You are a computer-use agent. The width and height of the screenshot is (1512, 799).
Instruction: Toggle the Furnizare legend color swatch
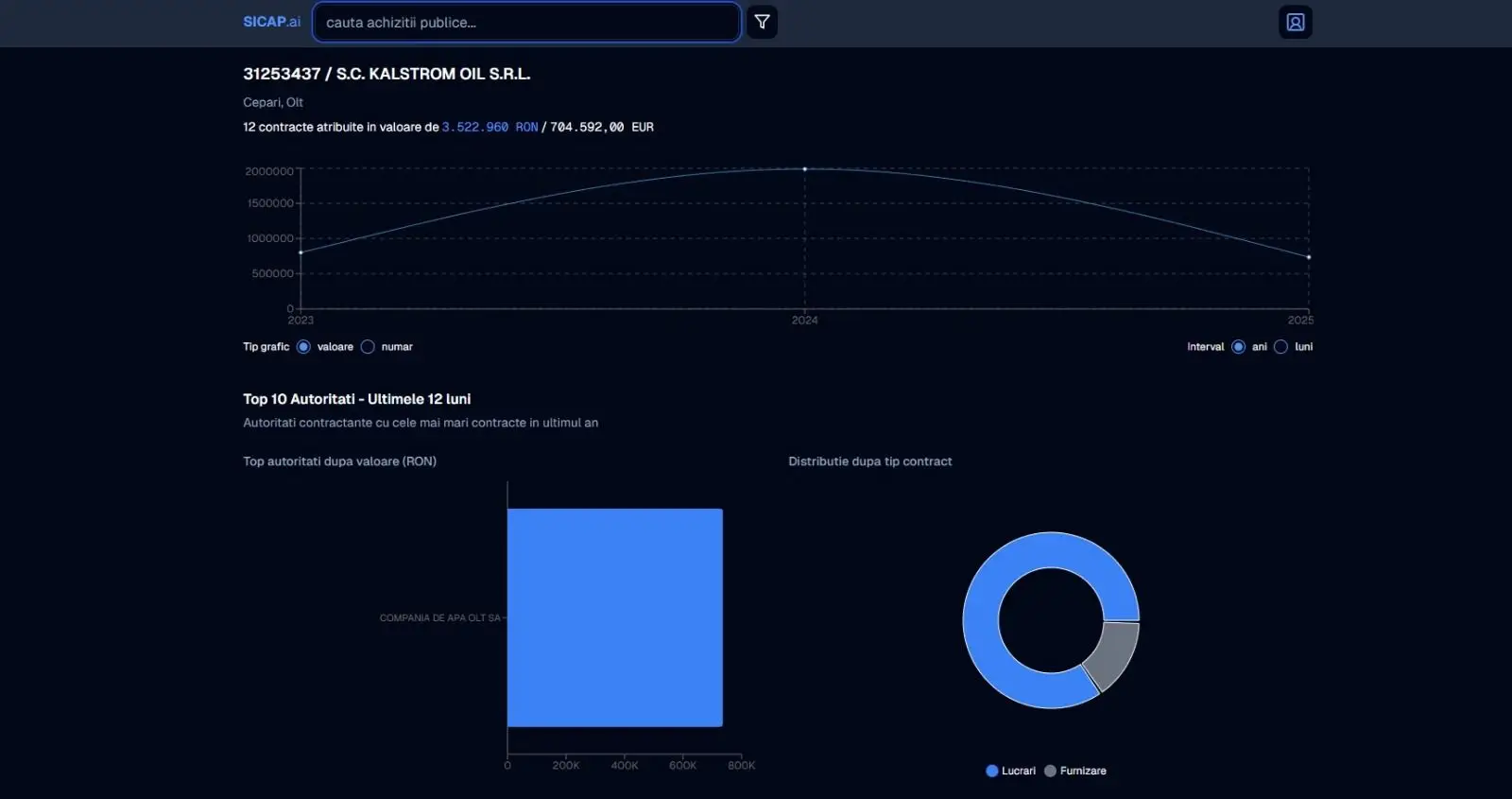1050,771
